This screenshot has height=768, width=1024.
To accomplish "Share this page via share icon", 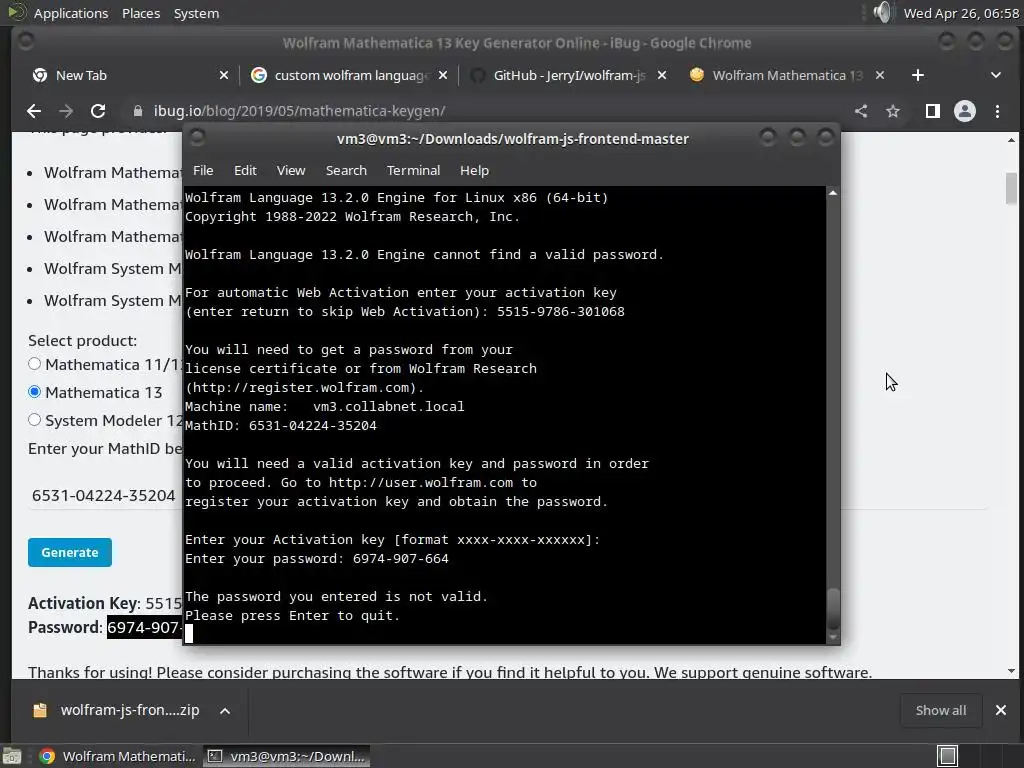I will coord(861,111).
